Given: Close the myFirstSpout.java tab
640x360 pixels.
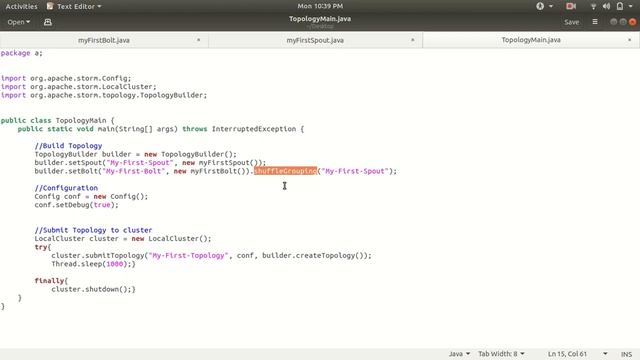Looking at the screenshot, I should coord(413,40).
